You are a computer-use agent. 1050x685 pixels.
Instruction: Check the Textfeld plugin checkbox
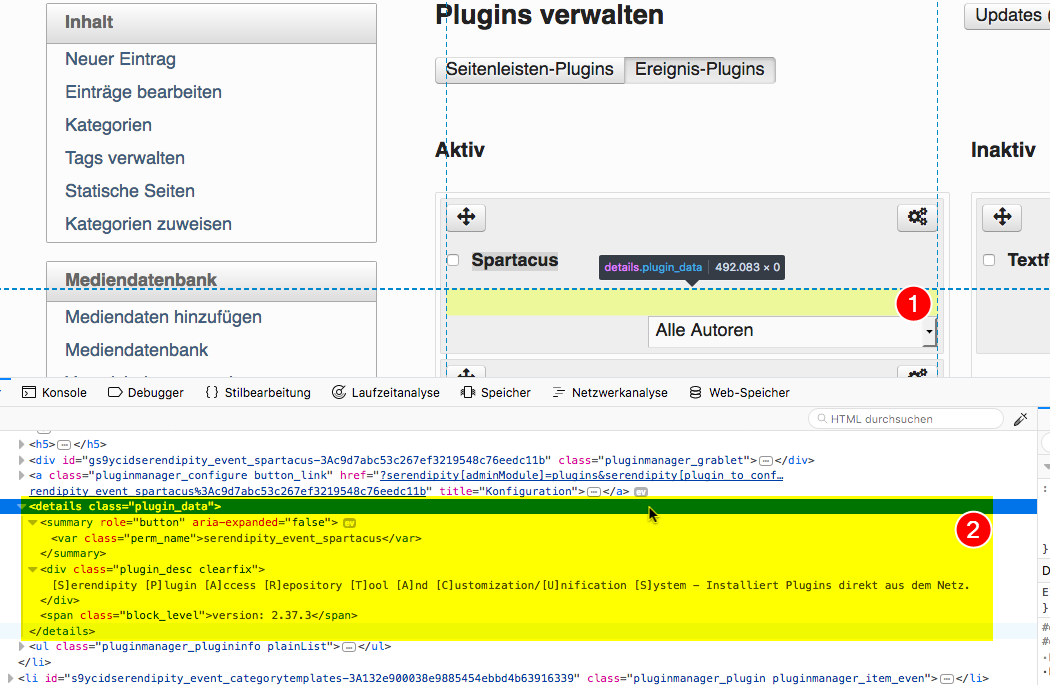coord(989,259)
